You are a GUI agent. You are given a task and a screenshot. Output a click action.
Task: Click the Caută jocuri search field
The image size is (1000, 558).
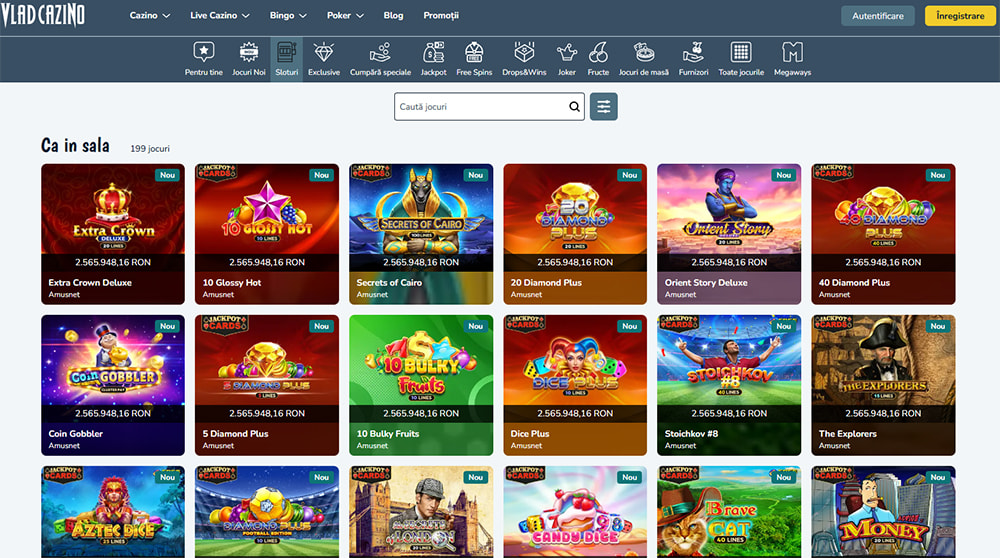tap(480, 106)
